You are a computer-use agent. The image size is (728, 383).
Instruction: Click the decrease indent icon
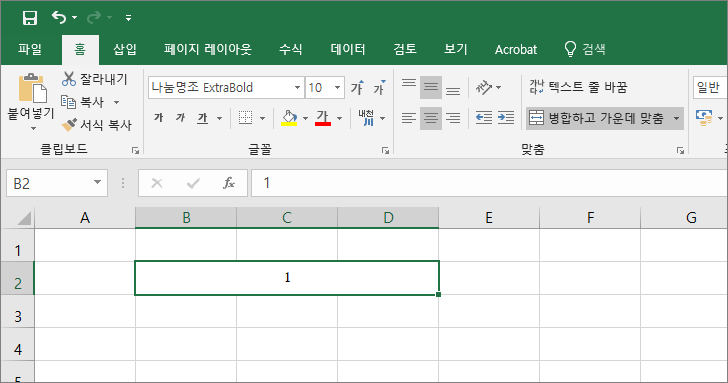tap(484, 118)
